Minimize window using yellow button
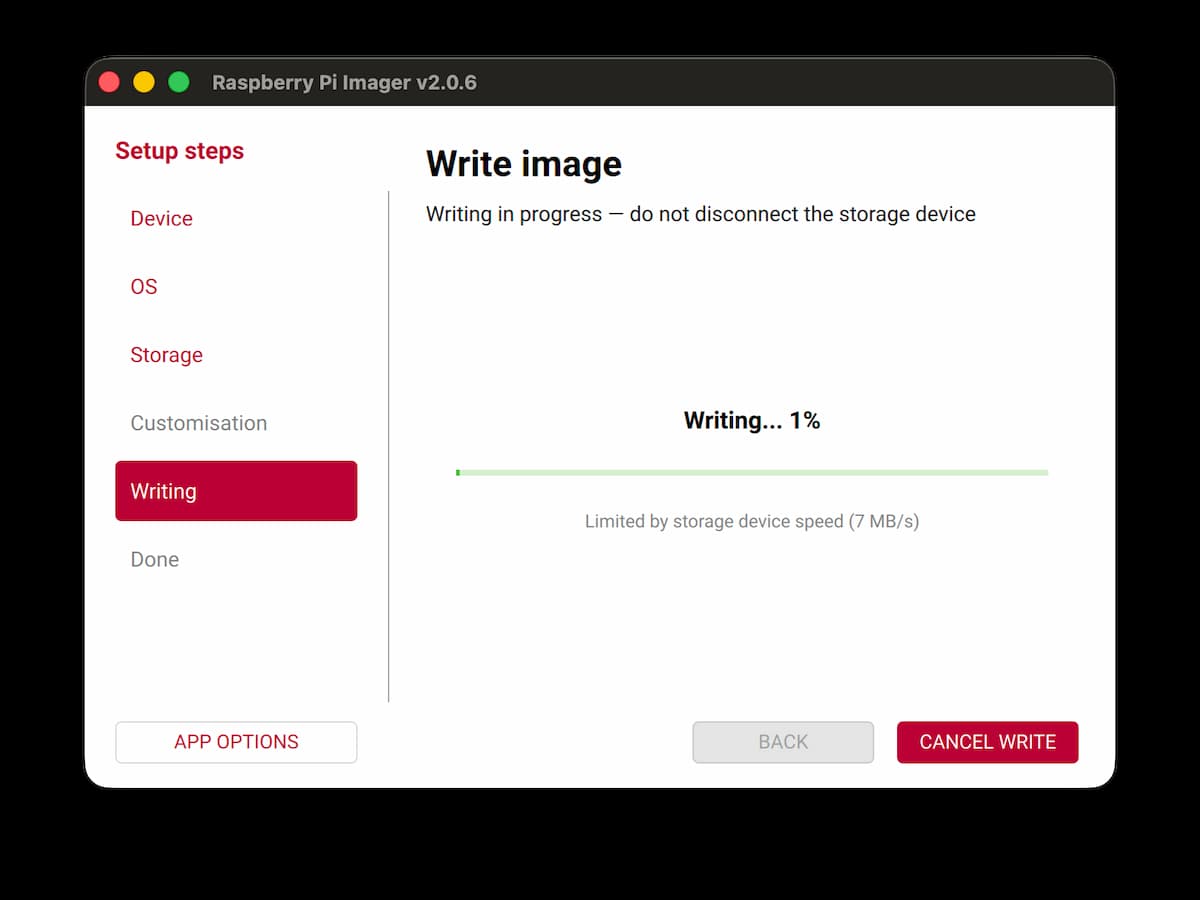1200x900 pixels. [144, 82]
